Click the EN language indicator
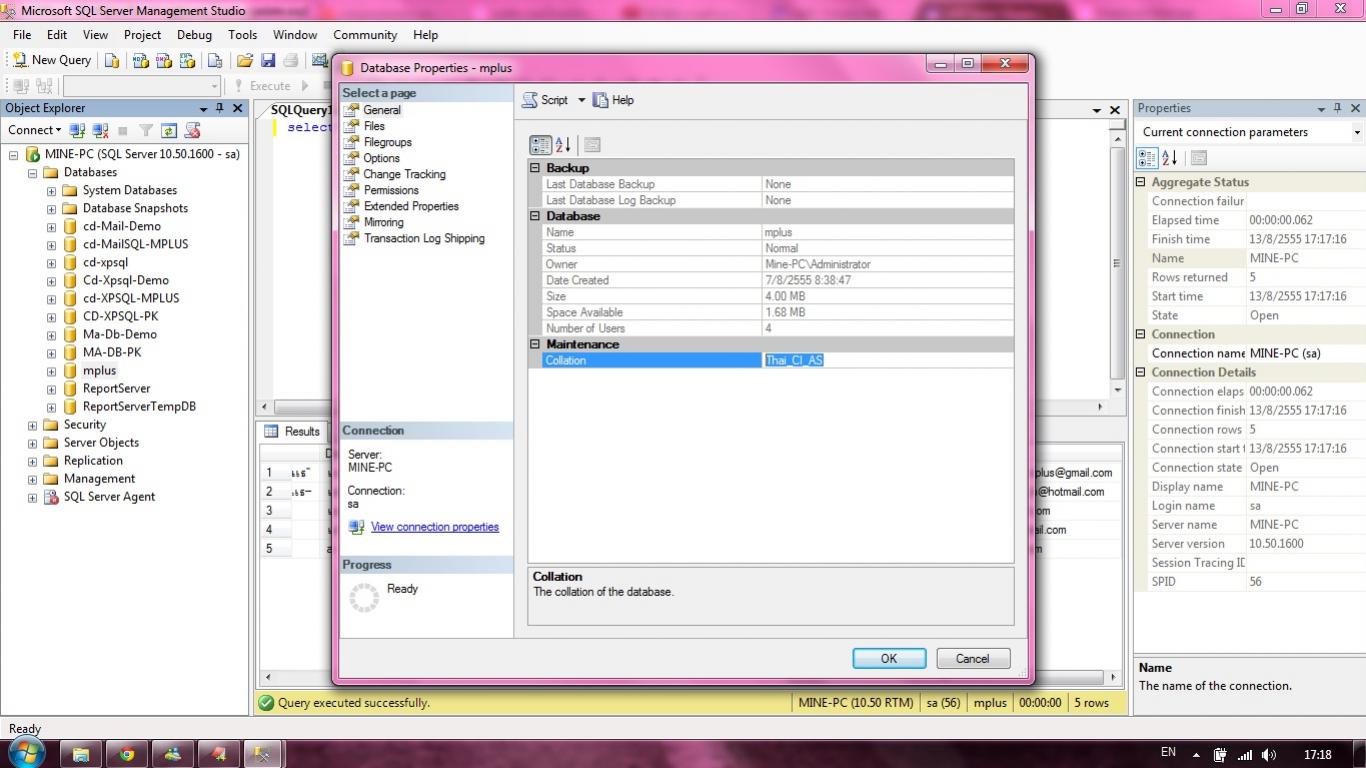 pyautogui.click(x=1168, y=752)
